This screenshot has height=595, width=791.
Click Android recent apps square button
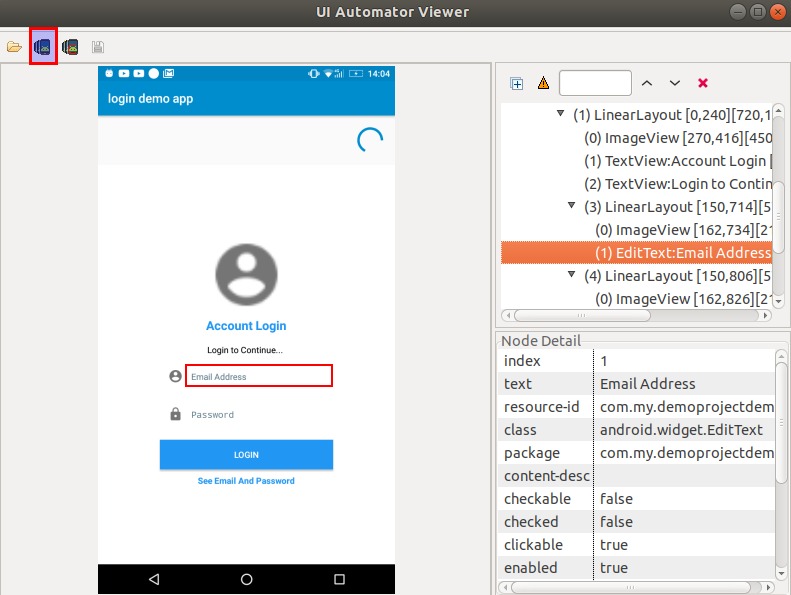click(x=340, y=579)
